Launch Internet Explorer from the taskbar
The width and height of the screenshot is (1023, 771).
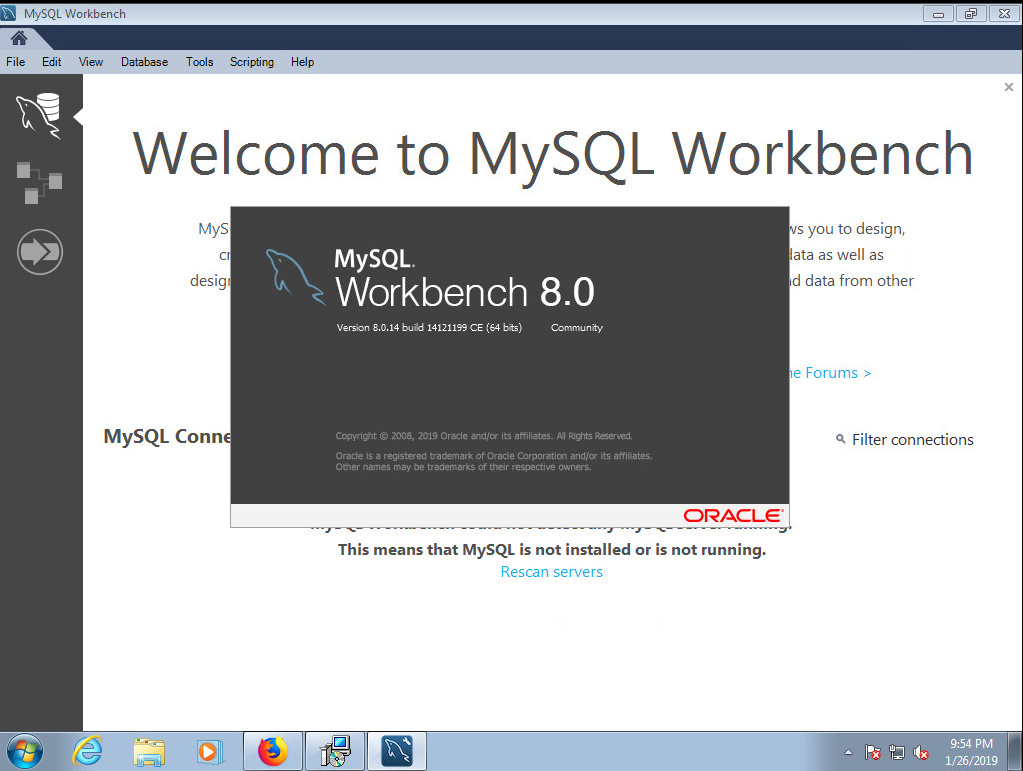(x=88, y=751)
